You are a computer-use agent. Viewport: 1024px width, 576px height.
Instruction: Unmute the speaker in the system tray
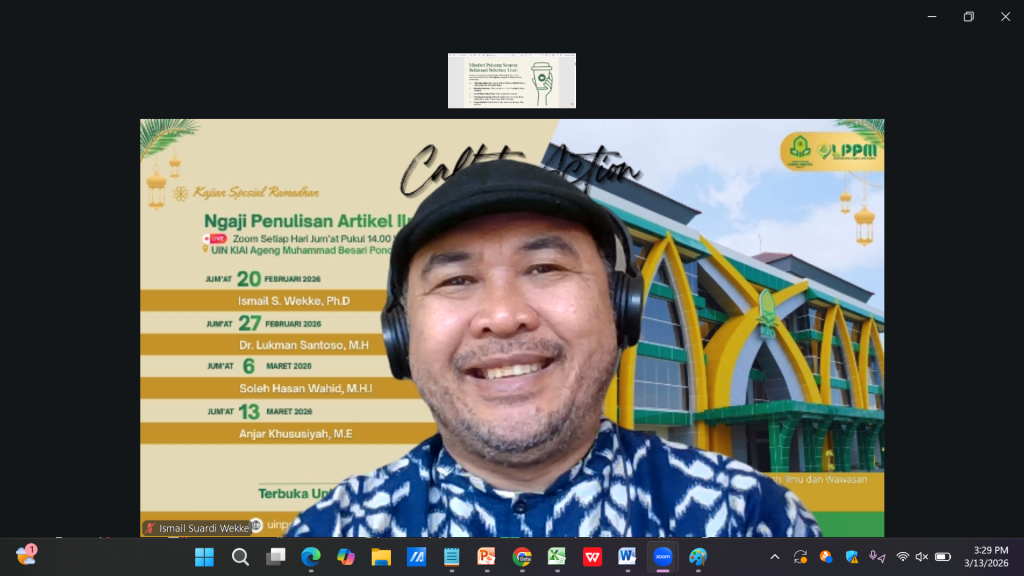click(920, 556)
